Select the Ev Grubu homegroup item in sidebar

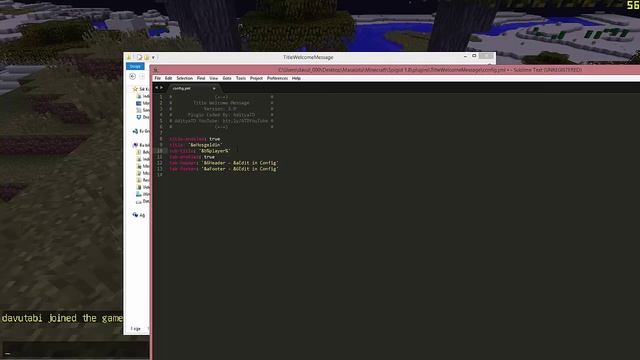pyautogui.click(x=141, y=131)
